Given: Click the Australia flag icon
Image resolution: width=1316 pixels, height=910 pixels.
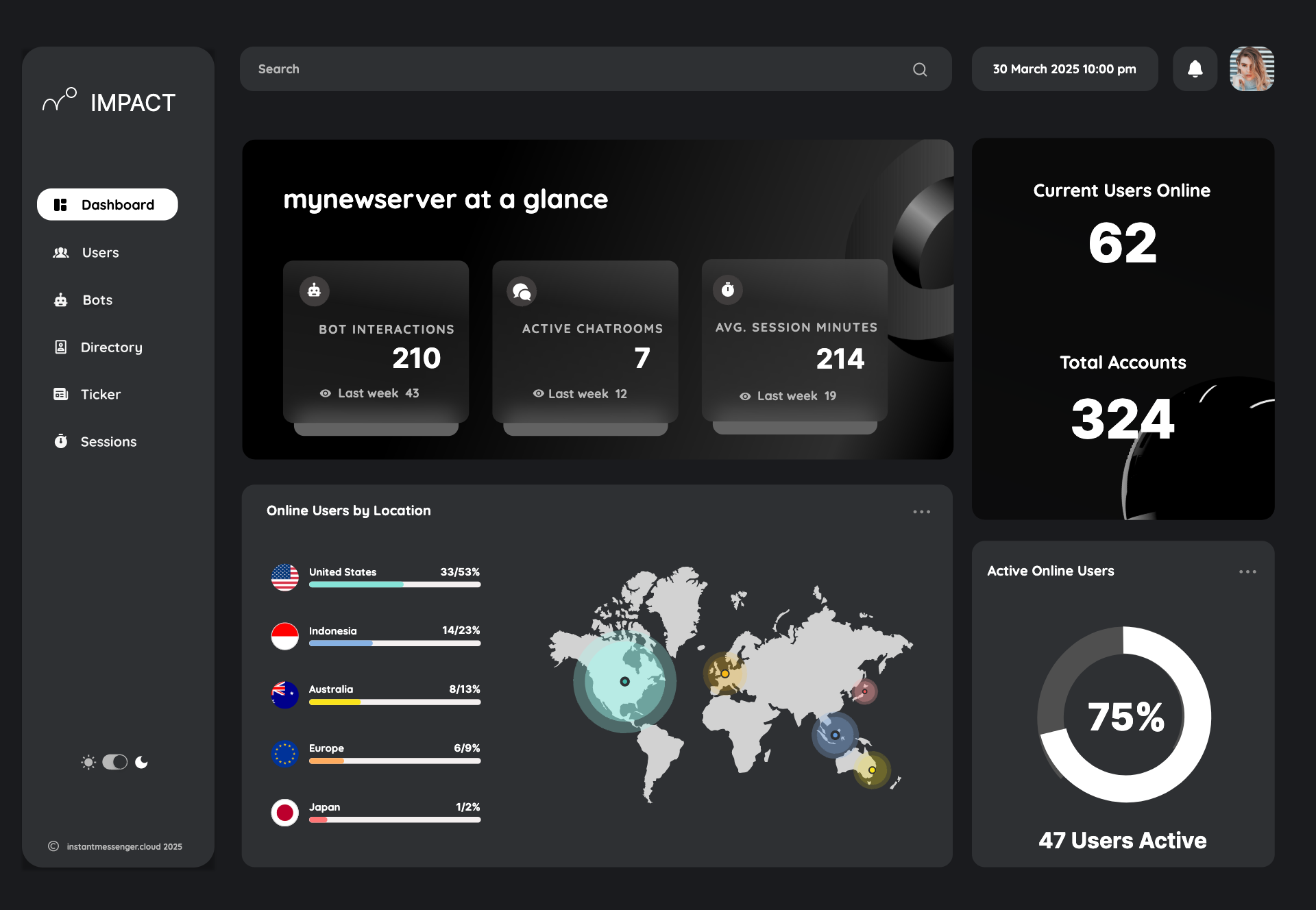Looking at the screenshot, I should click(284, 695).
